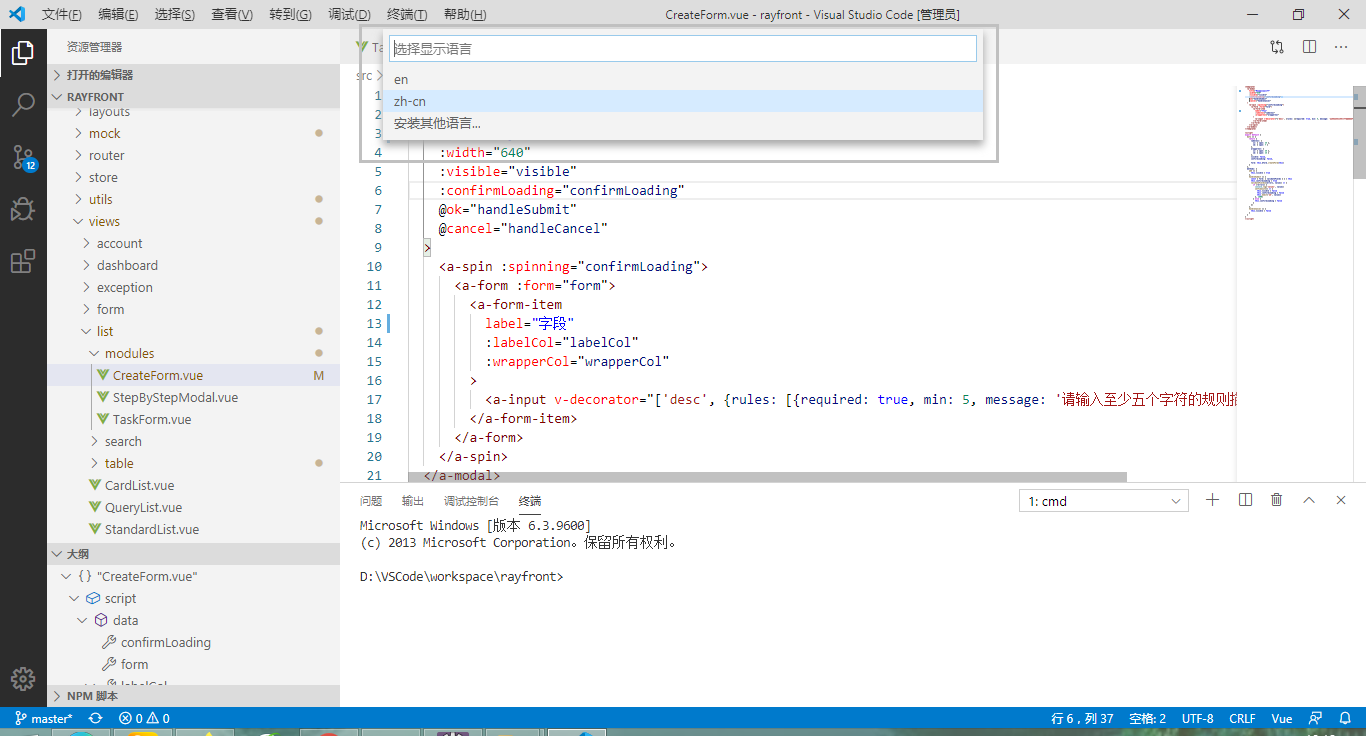Viewport: 1366px width, 736px height.
Task: Click the feedback smiley in status bar
Action: [1316, 718]
